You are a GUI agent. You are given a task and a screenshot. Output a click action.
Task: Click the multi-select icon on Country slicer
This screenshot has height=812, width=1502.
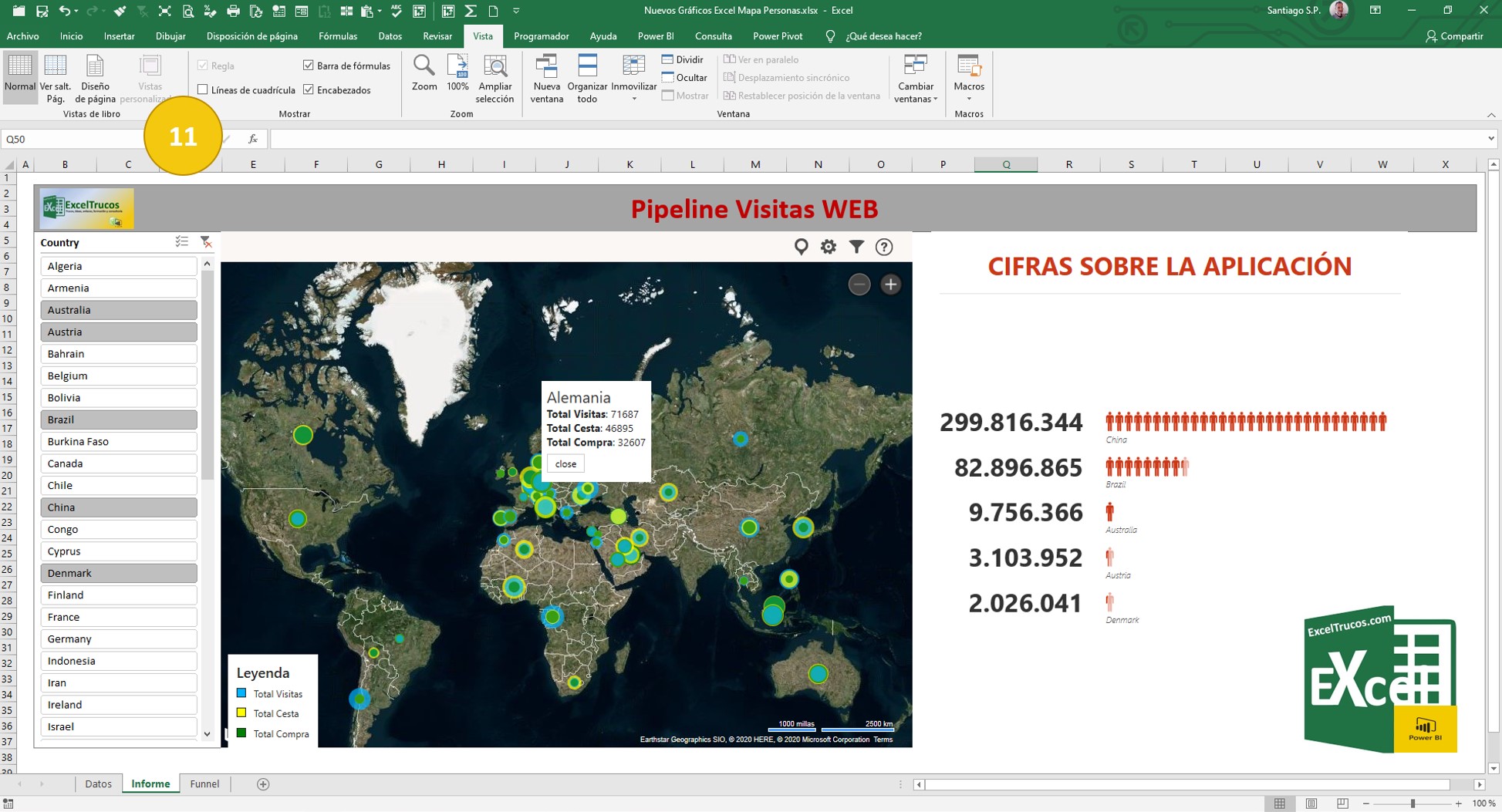click(182, 241)
